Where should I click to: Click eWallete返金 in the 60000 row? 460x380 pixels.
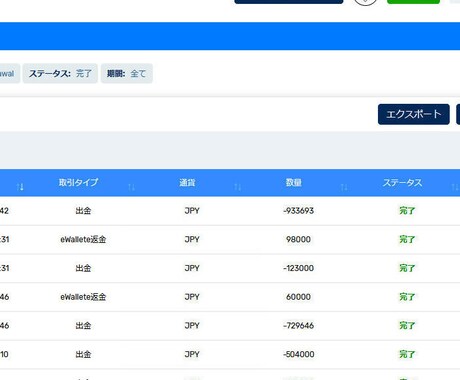click(83, 297)
